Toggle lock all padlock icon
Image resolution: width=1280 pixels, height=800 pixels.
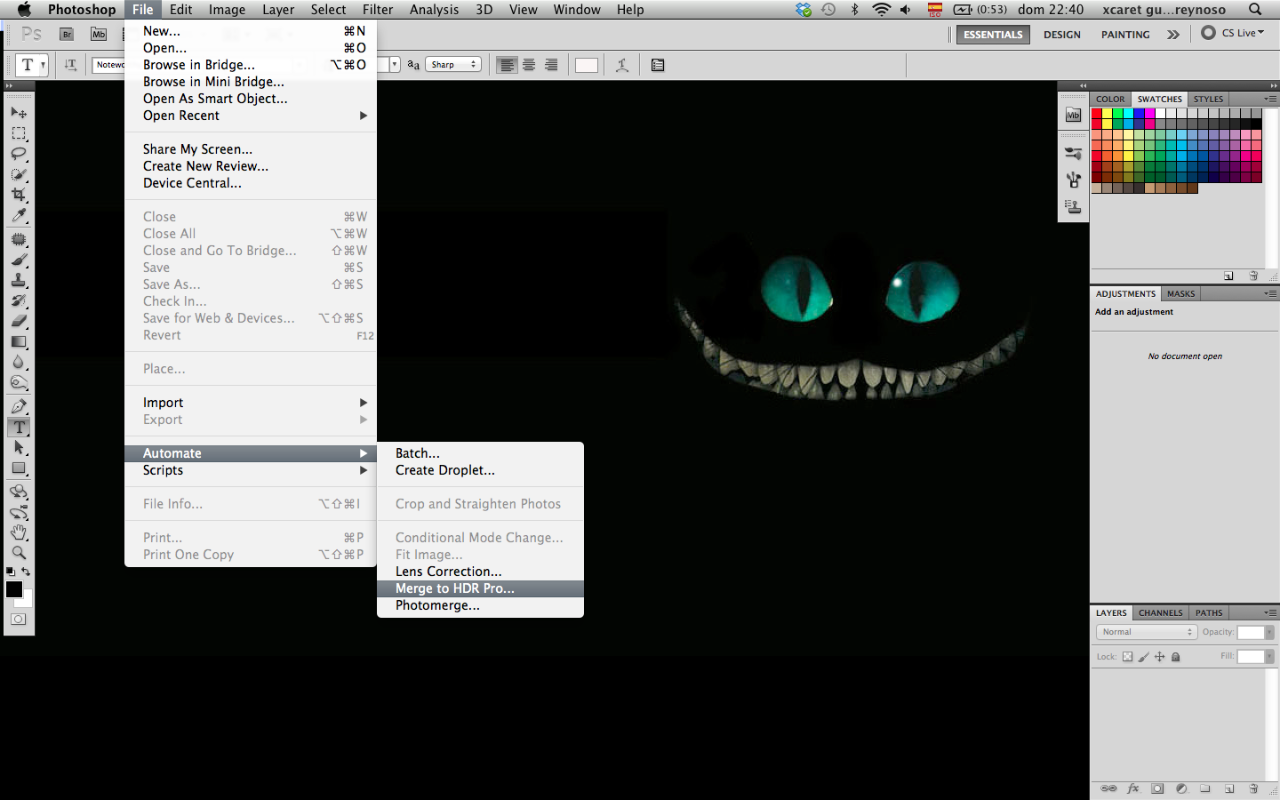[x=1176, y=657]
